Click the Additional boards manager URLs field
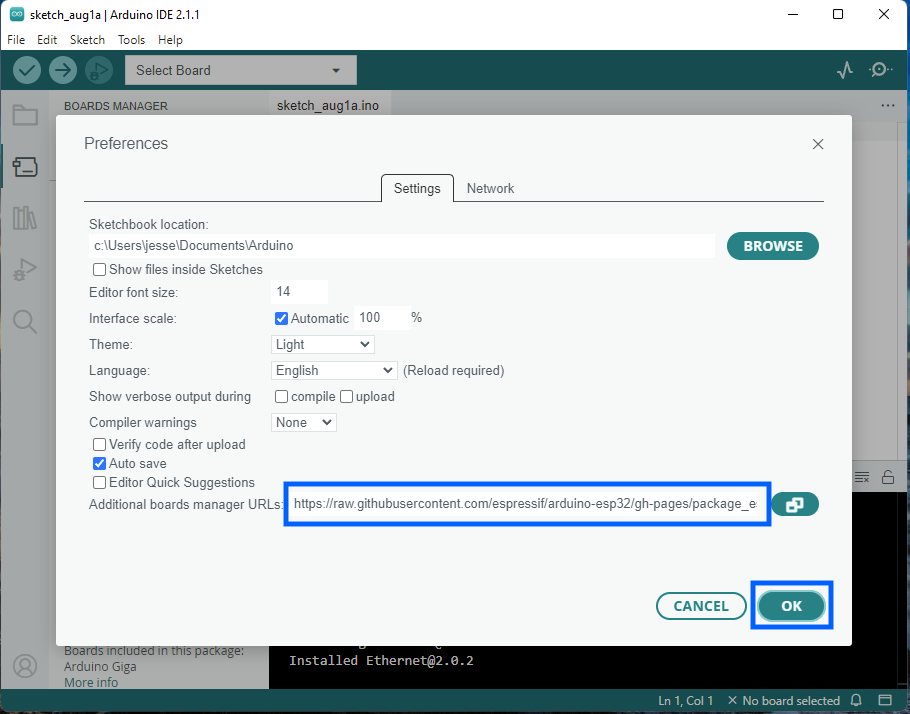Viewport: 910px width, 714px height. 526,505
